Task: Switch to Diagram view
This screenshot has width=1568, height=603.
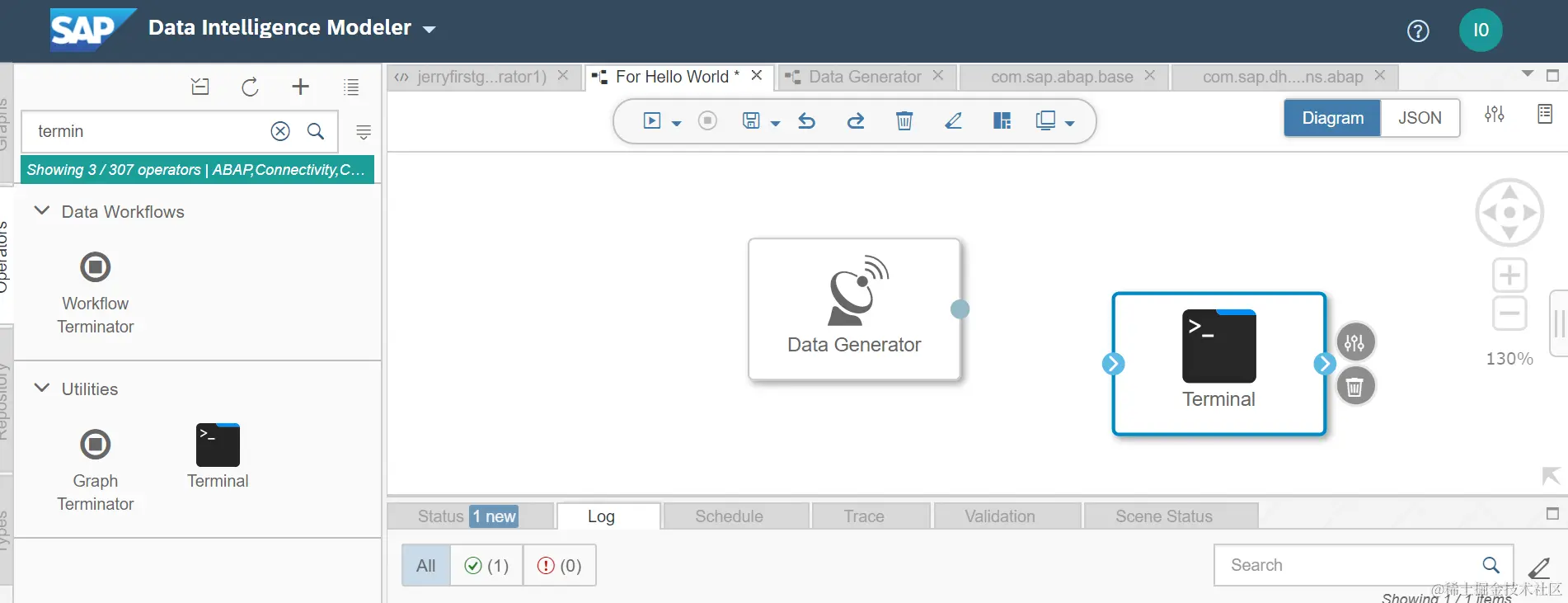Action: (x=1332, y=118)
